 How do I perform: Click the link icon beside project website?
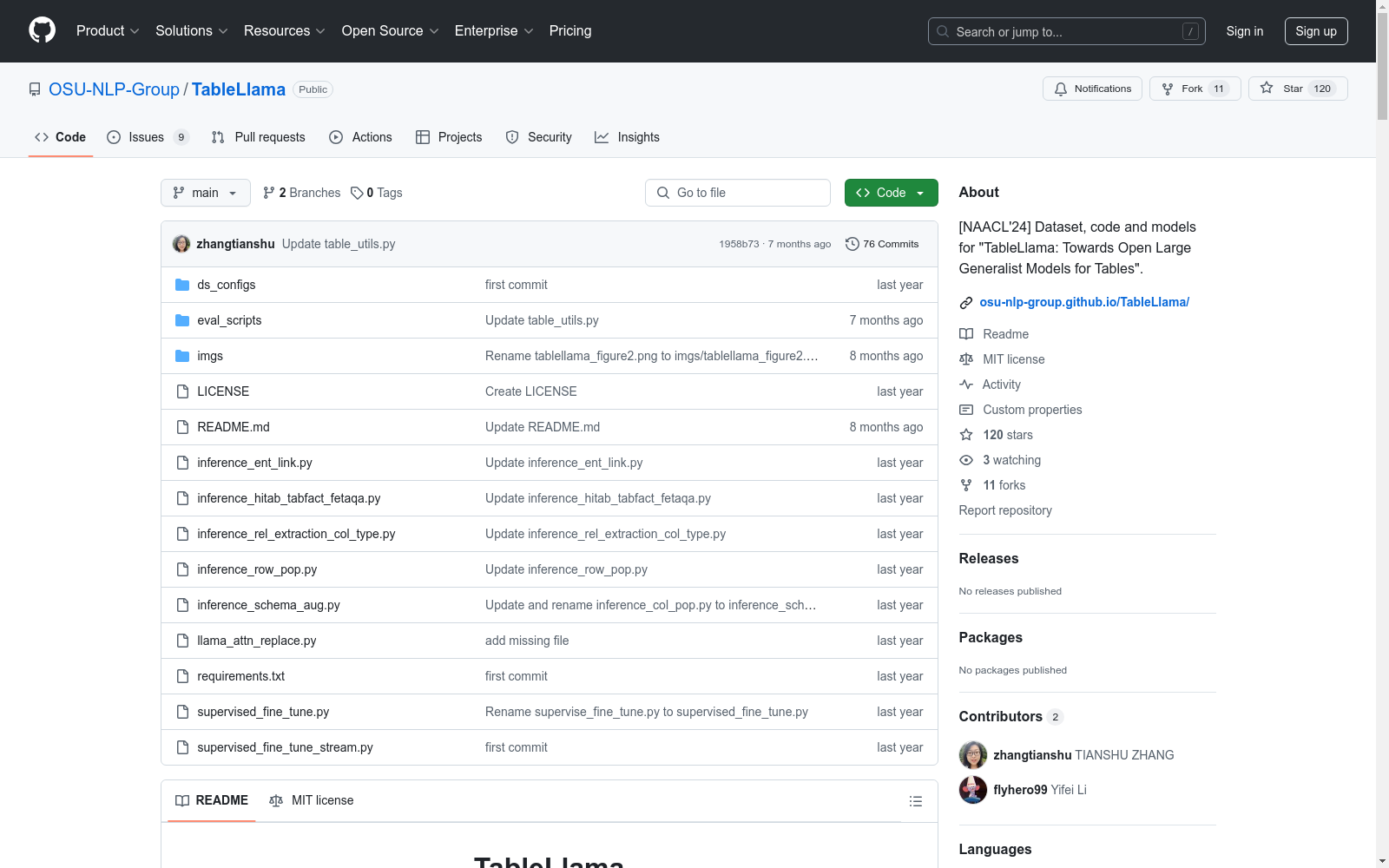click(966, 303)
